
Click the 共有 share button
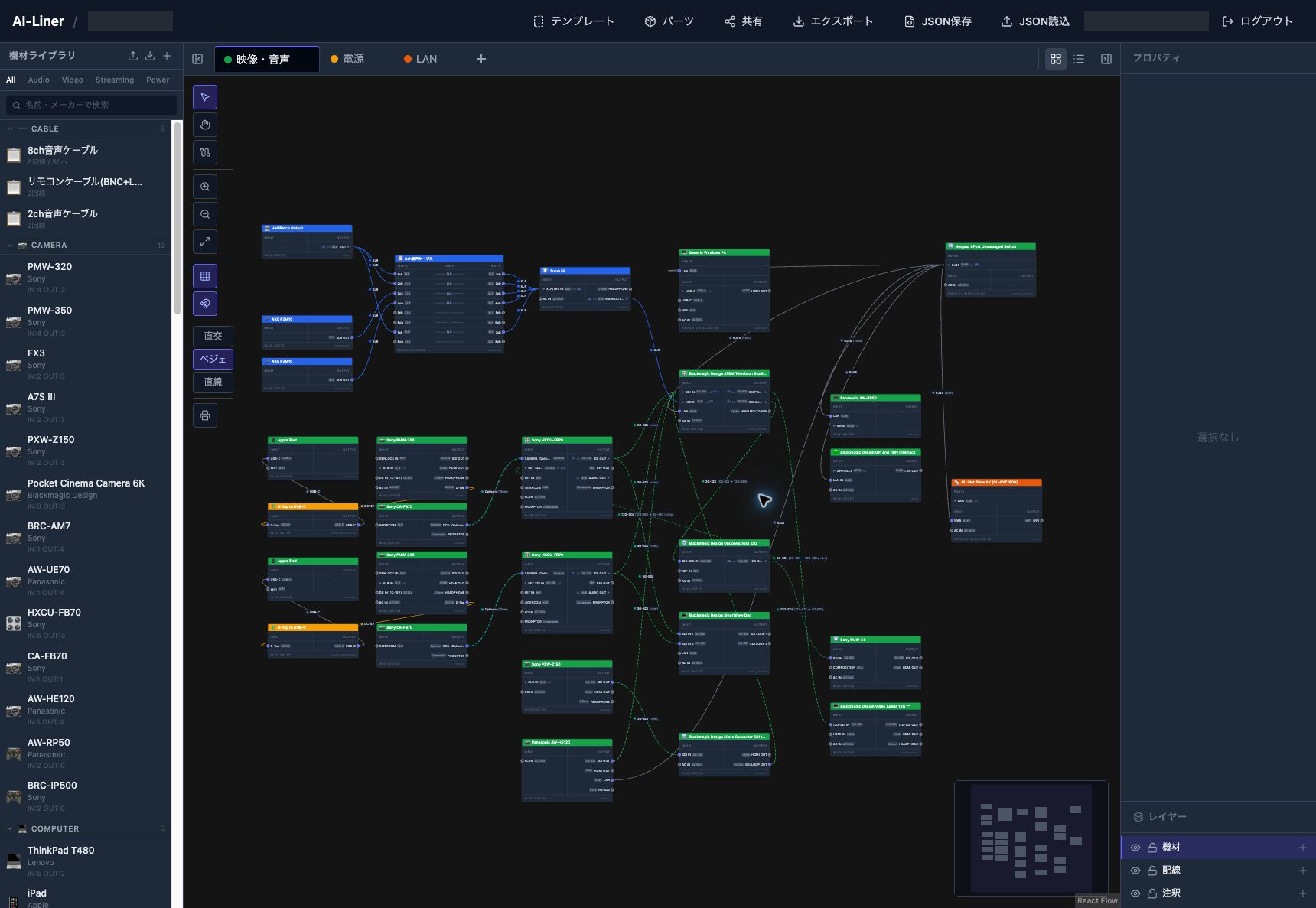tap(744, 21)
